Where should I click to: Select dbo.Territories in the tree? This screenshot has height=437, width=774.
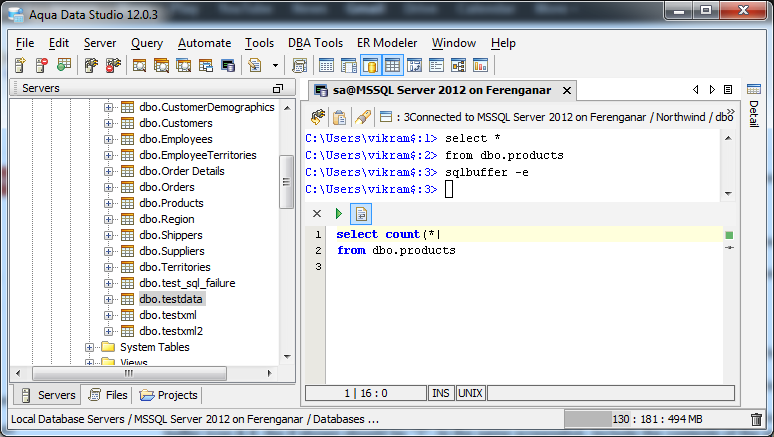click(175, 267)
